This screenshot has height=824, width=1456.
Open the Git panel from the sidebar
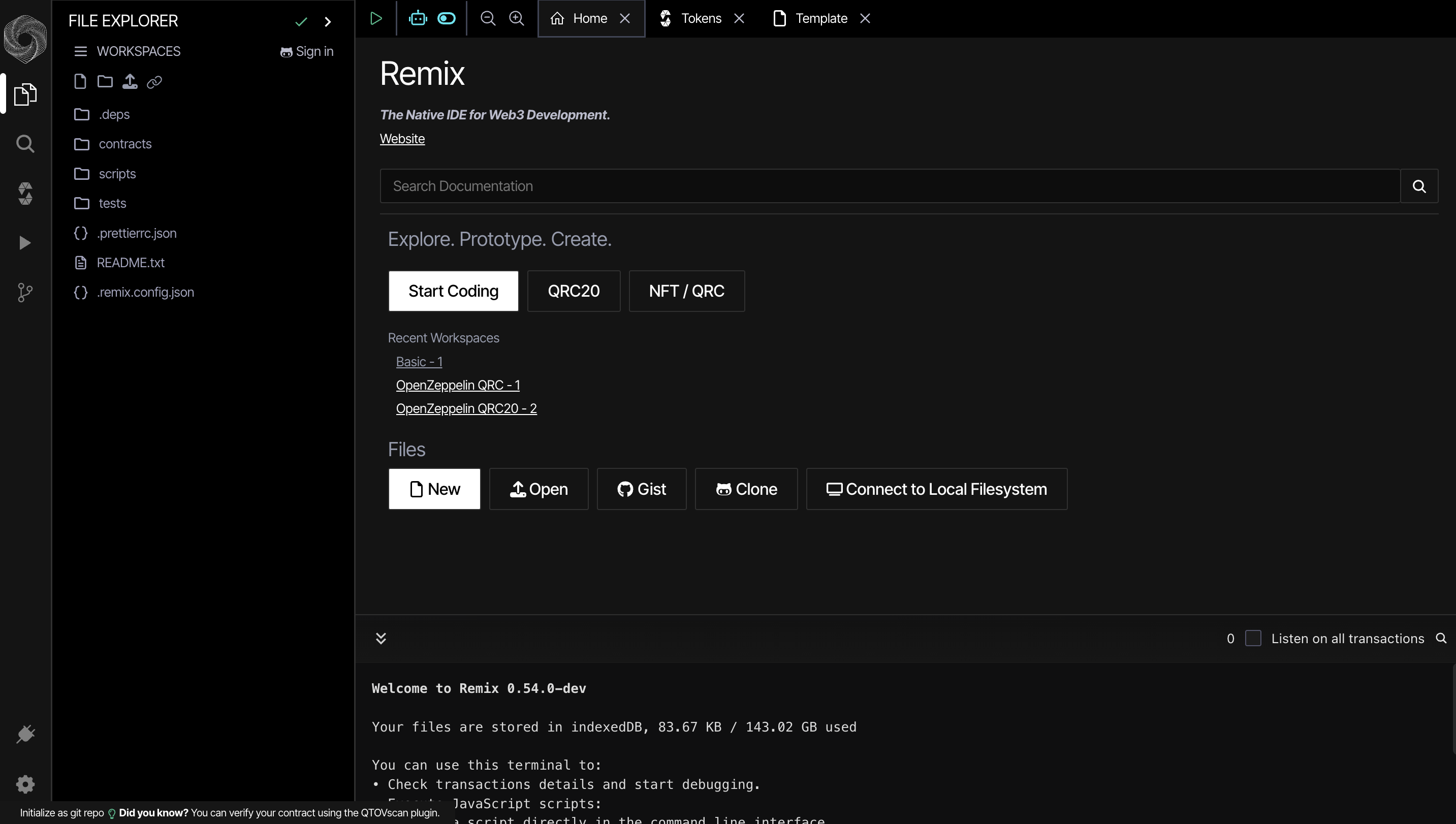click(25, 292)
